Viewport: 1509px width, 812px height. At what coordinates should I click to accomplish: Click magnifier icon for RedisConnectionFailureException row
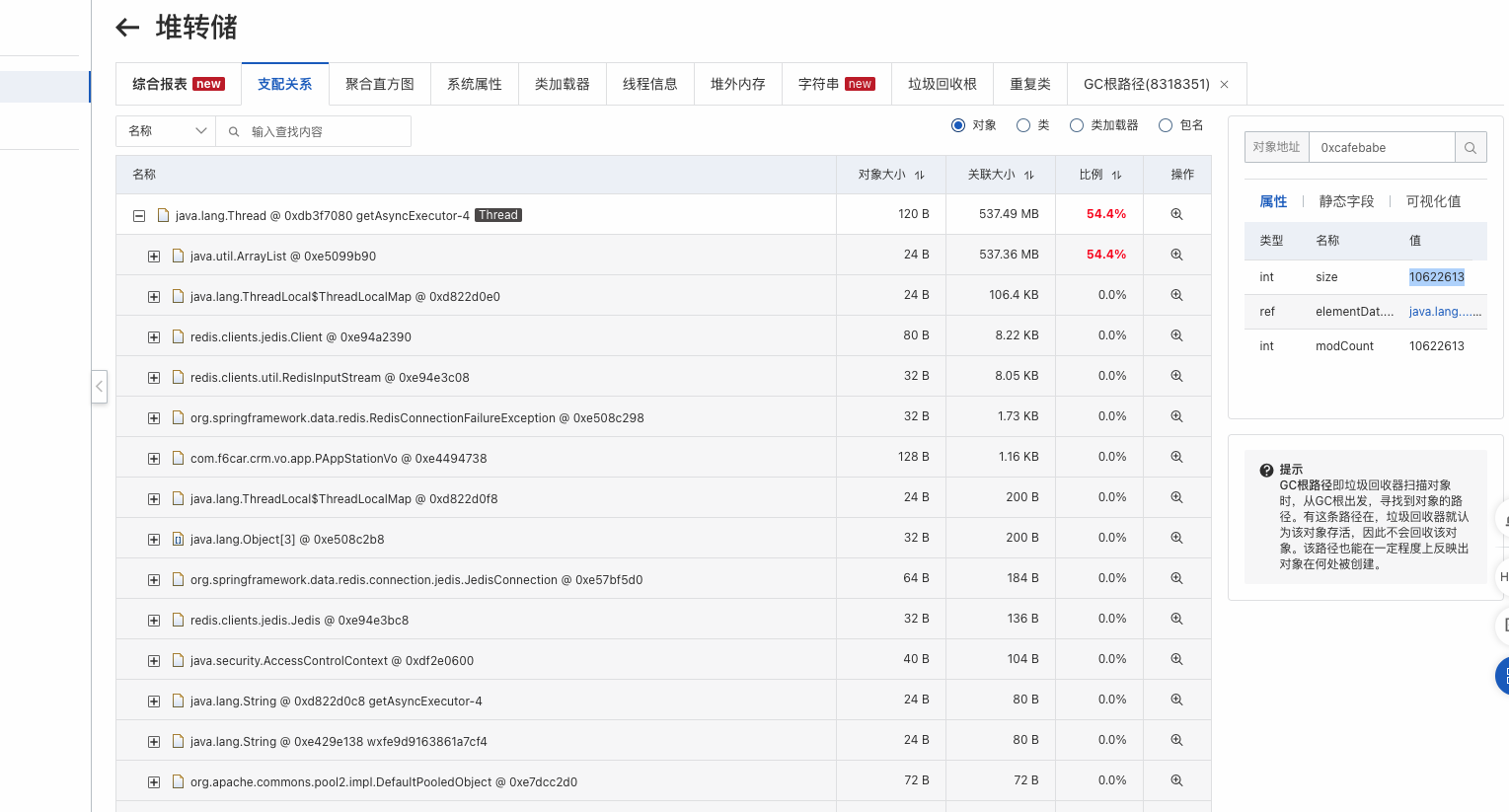point(1176,416)
